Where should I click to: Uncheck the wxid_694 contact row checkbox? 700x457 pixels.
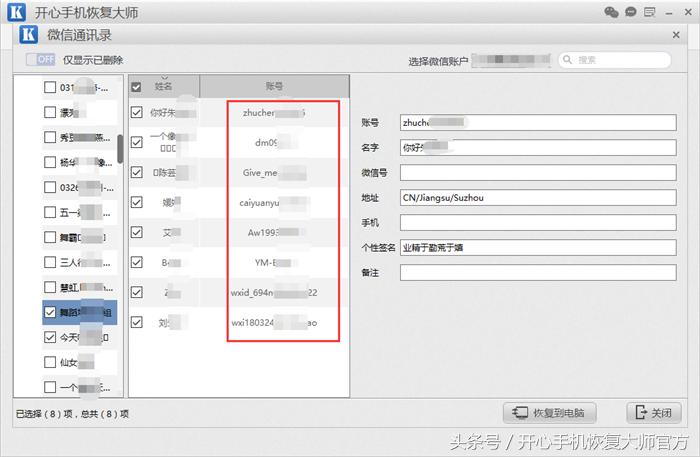click(x=137, y=292)
